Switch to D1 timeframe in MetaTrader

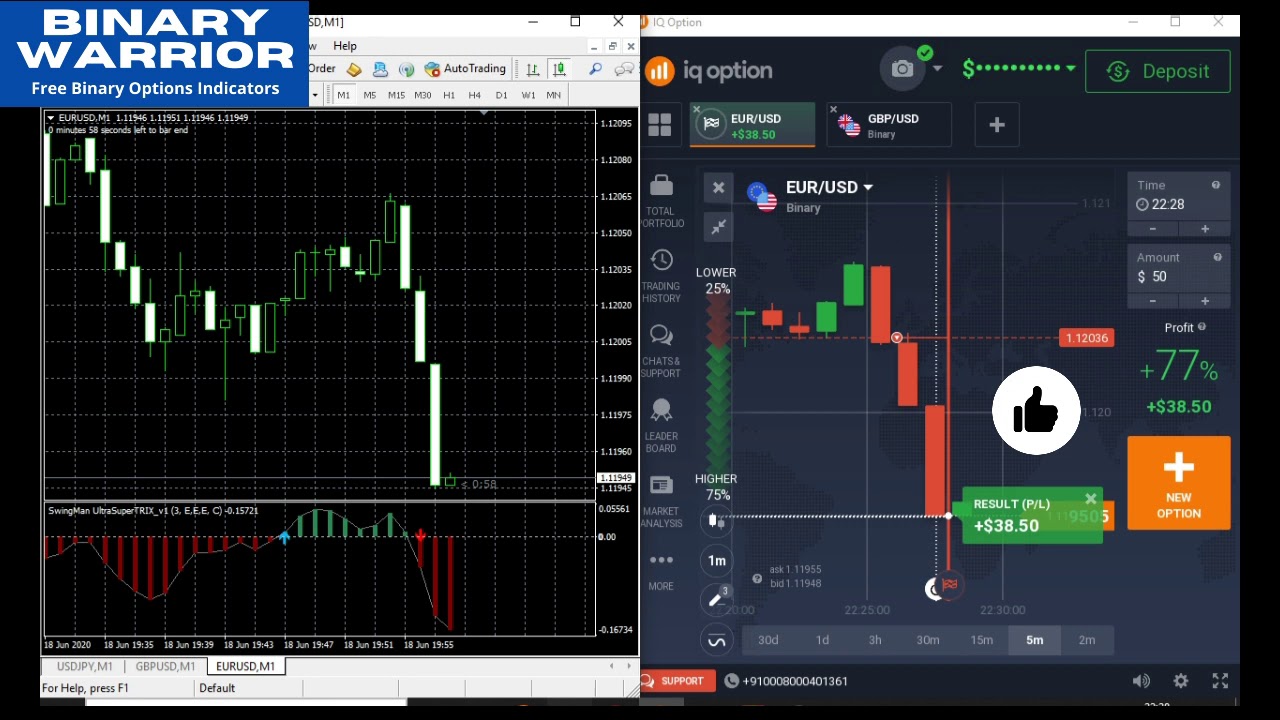point(501,95)
